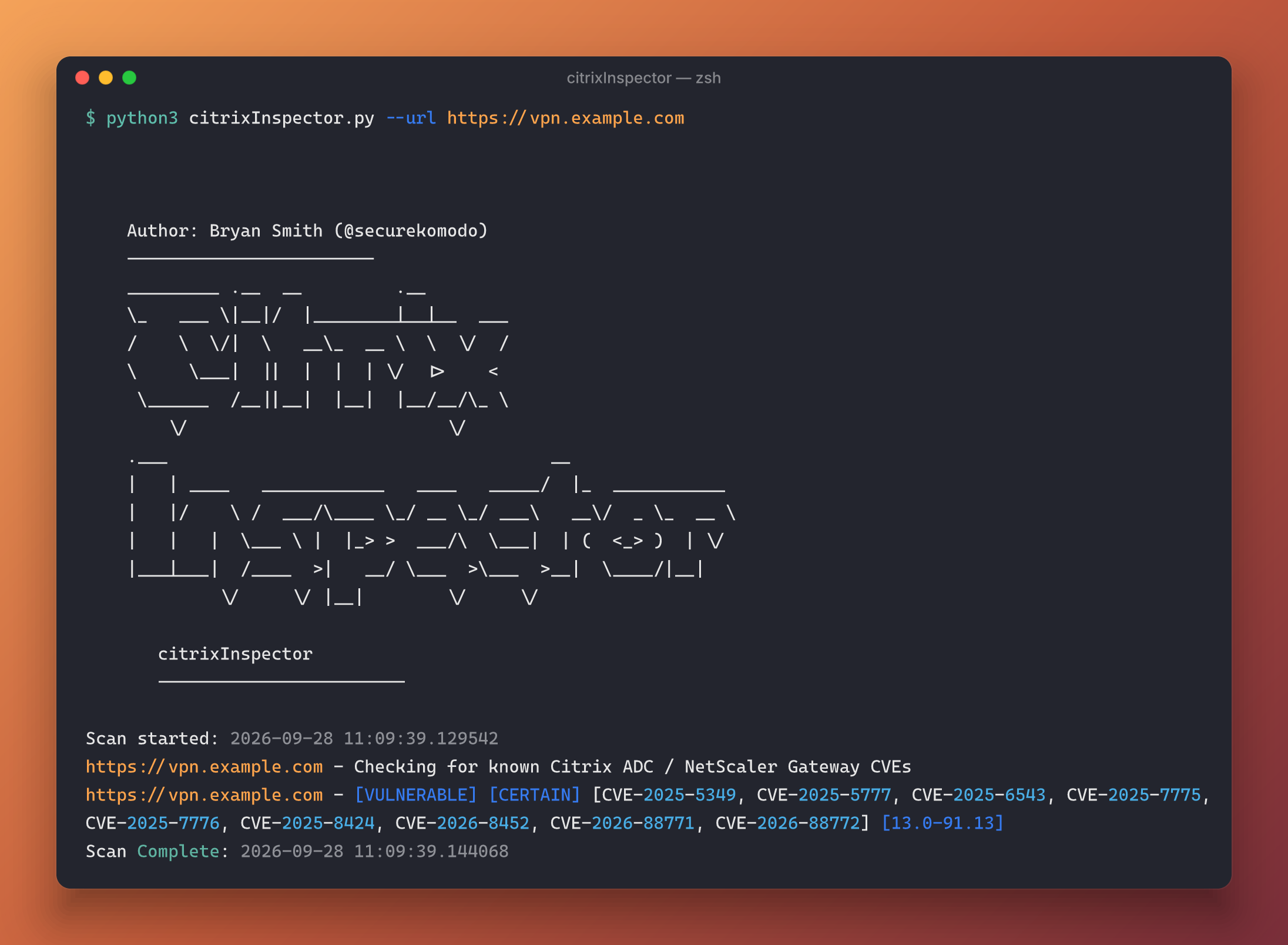Click CVE-2025-7776 in the results

tap(153, 823)
